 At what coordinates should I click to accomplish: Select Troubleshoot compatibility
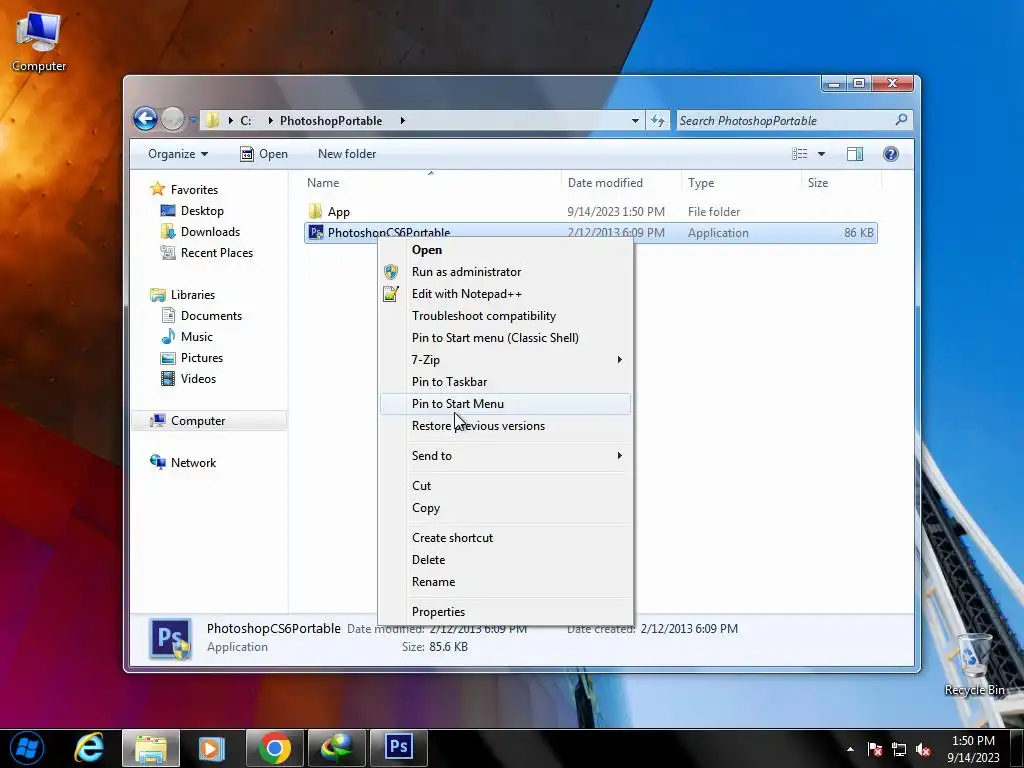point(505,316)
